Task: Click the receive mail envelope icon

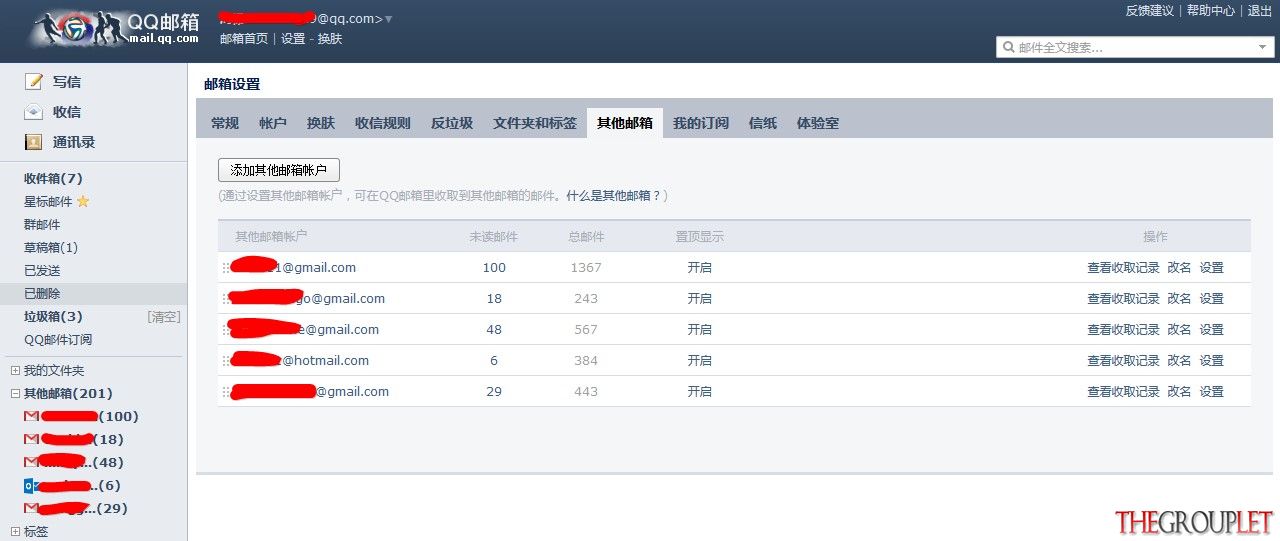Action: [34, 112]
